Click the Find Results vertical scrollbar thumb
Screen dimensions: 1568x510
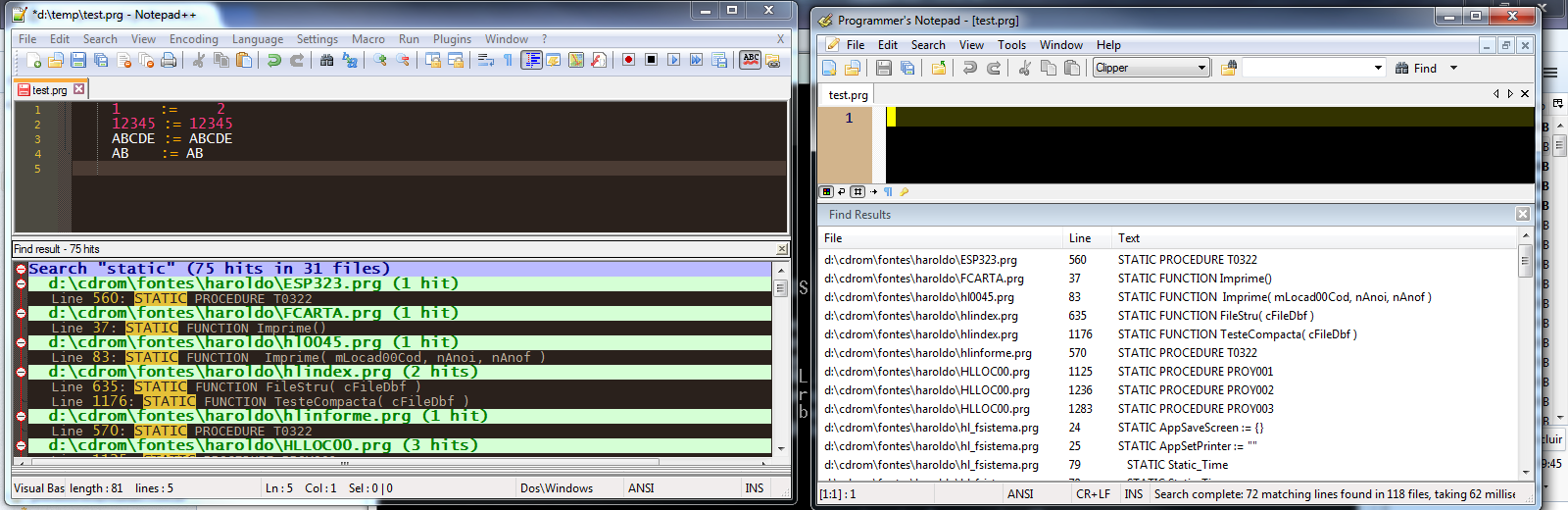pyautogui.click(x=1525, y=263)
